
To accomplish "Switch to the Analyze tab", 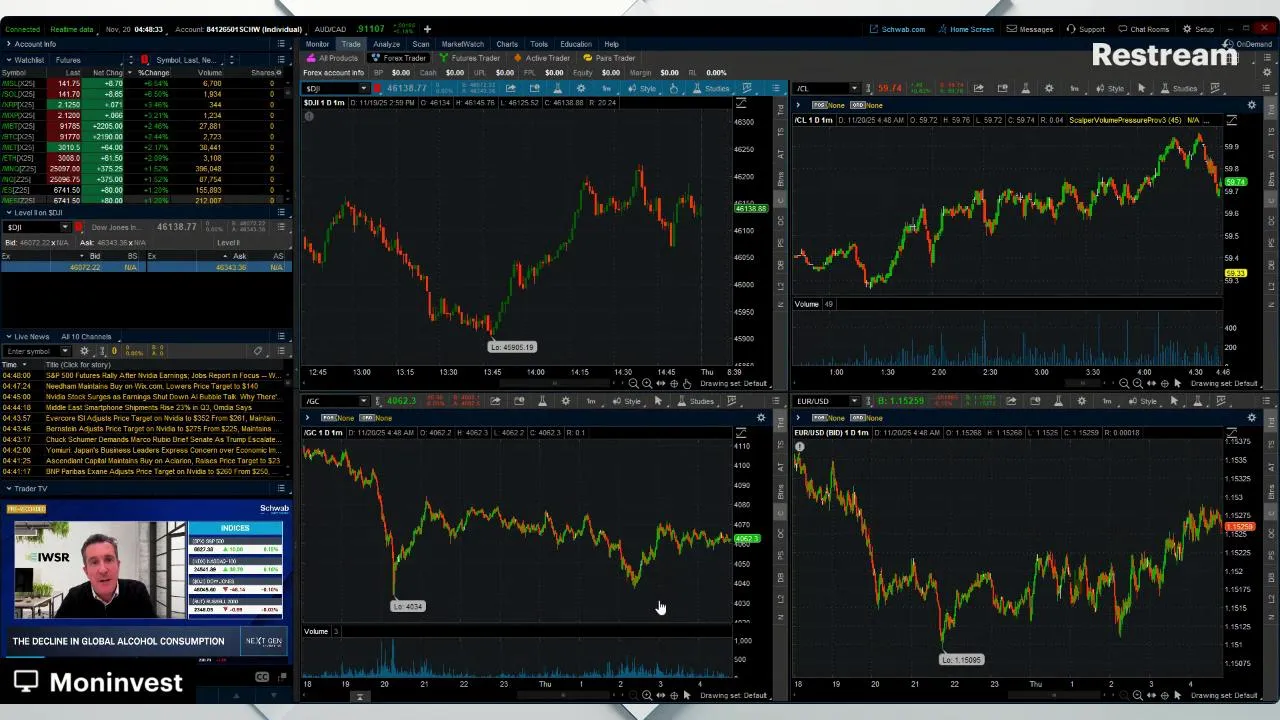I will click(386, 44).
